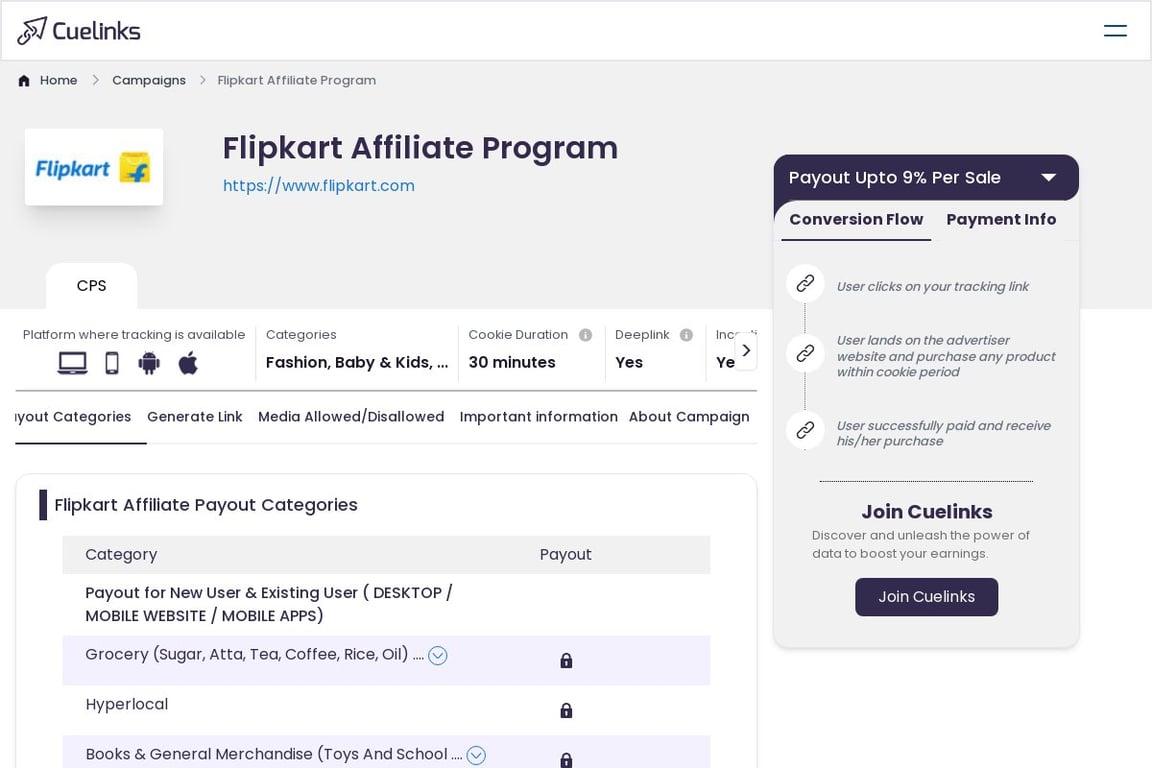Click link icon beside 'User lands on the advertiser'

point(805,354)
